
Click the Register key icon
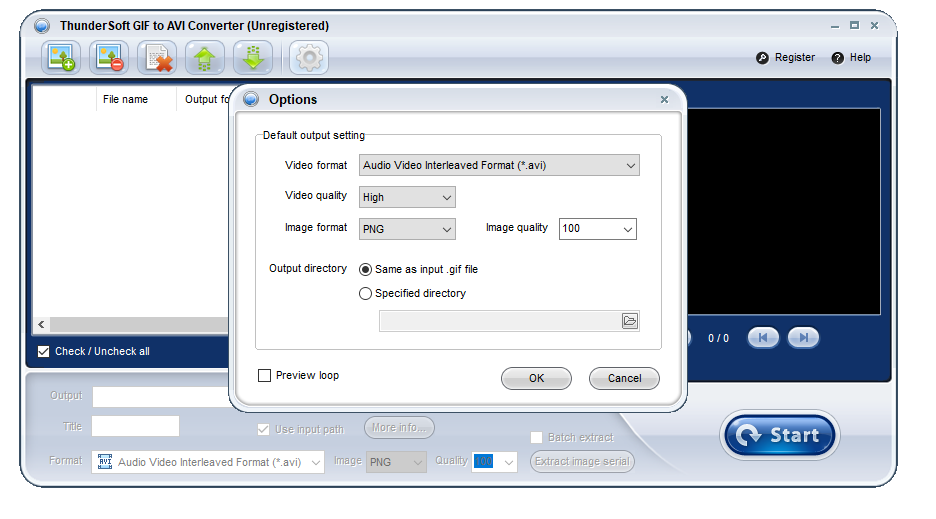point(762,58)
